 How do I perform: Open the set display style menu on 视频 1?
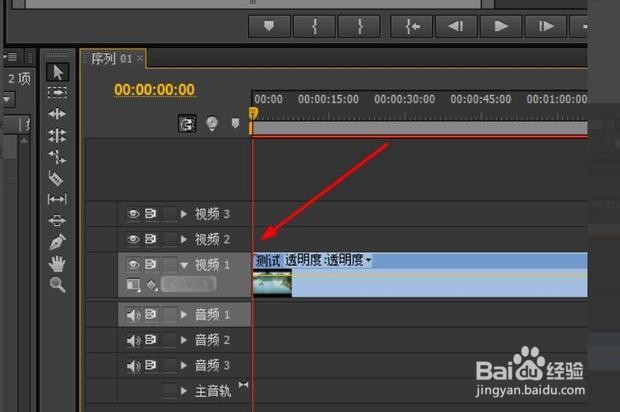tap(133, 284)
